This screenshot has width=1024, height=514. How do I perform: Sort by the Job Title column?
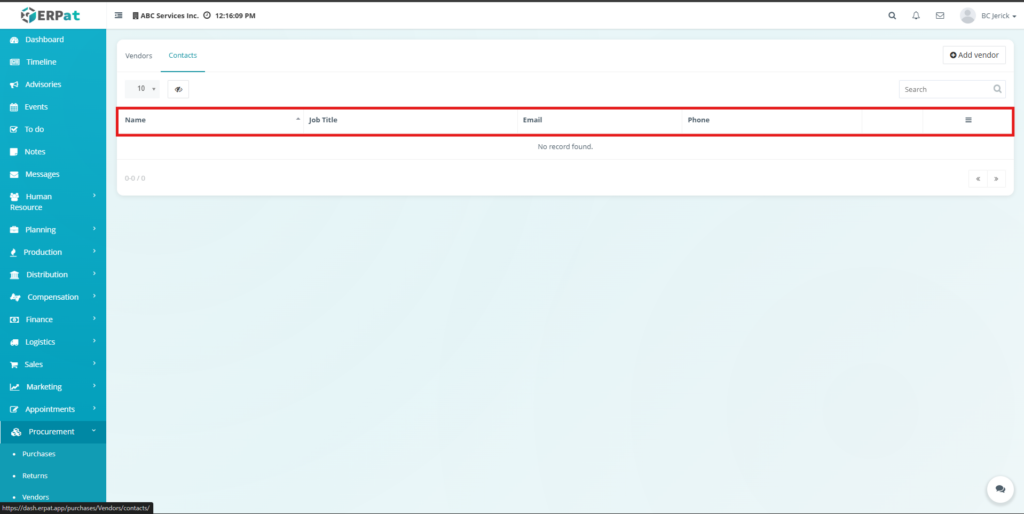coord(410,120)
